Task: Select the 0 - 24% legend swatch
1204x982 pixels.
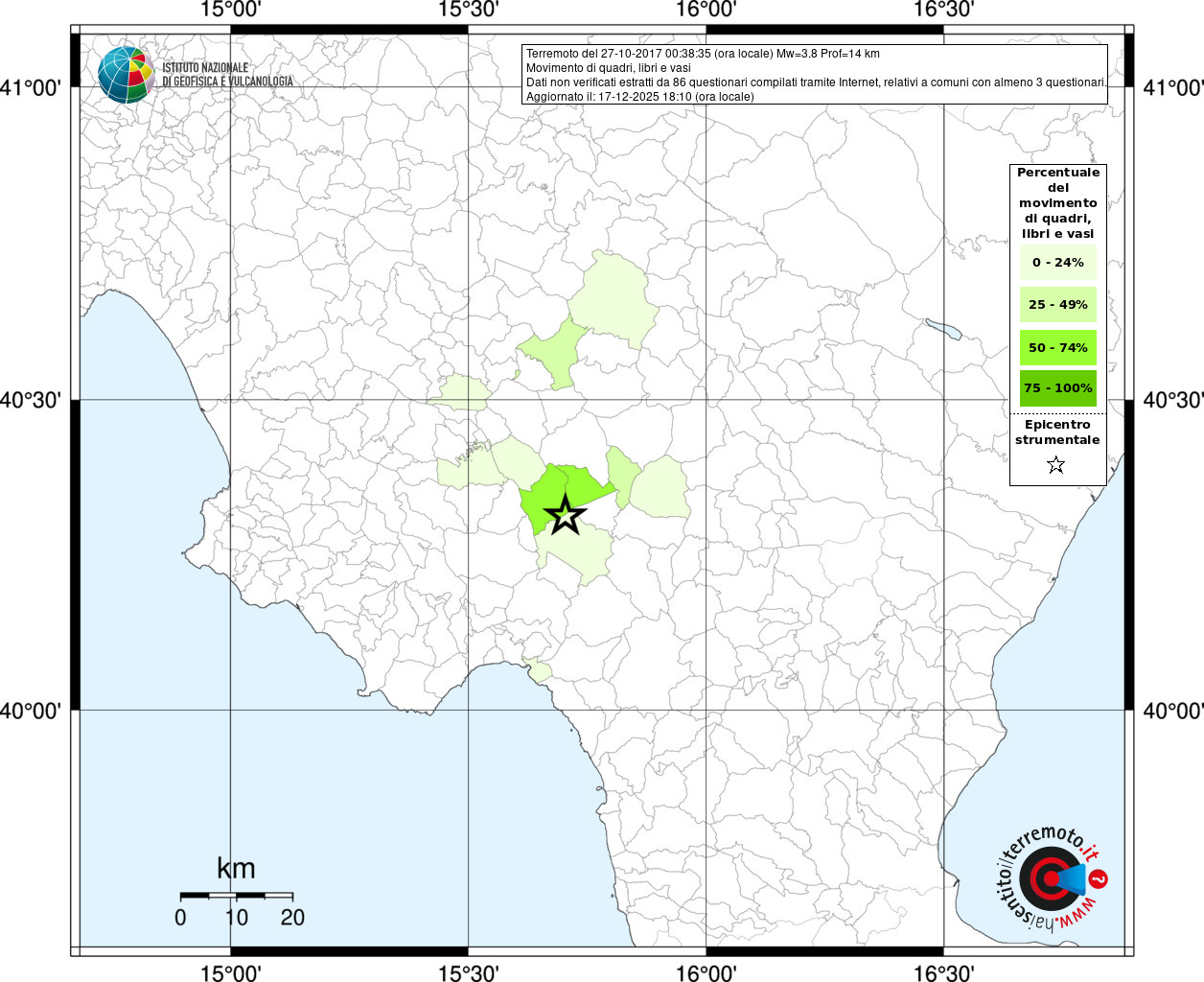Action: (x=1057, y=262)
